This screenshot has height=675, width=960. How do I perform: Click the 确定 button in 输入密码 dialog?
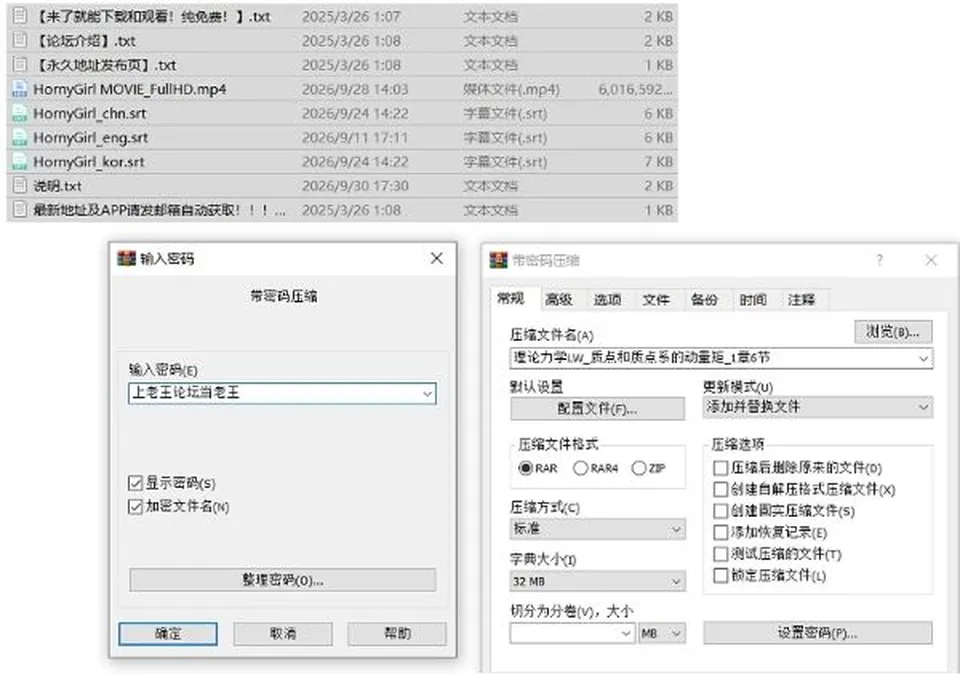point(168,633)
